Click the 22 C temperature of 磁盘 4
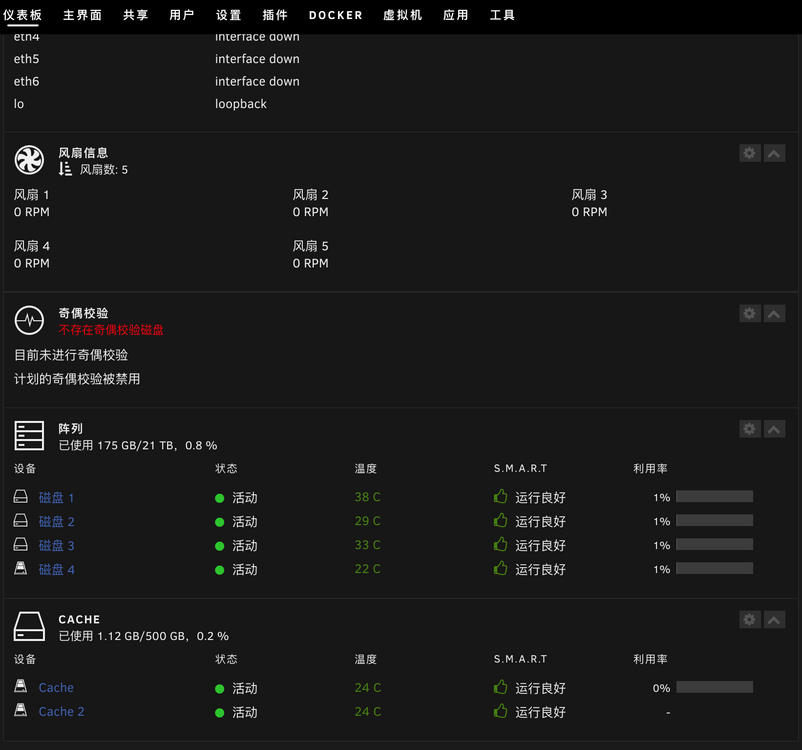 367,569
